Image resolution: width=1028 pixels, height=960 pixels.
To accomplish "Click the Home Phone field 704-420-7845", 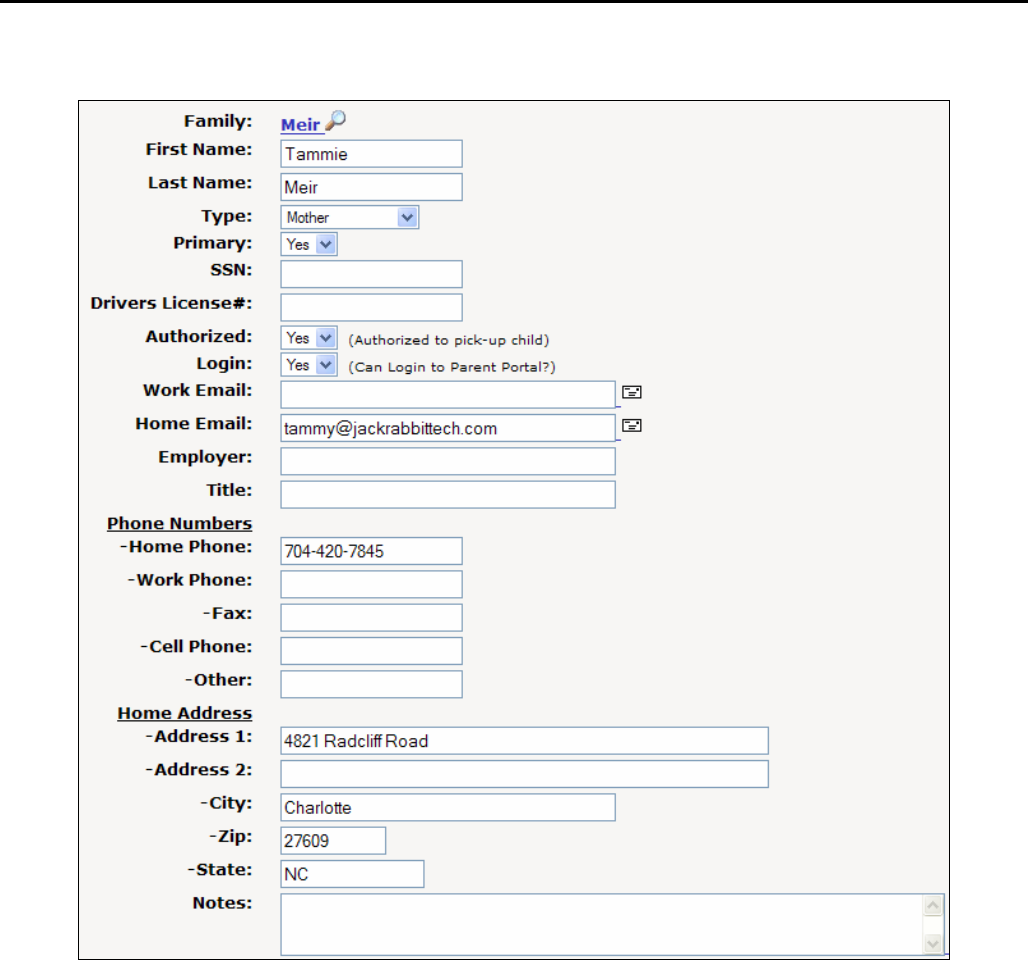I will pos(371,551).
